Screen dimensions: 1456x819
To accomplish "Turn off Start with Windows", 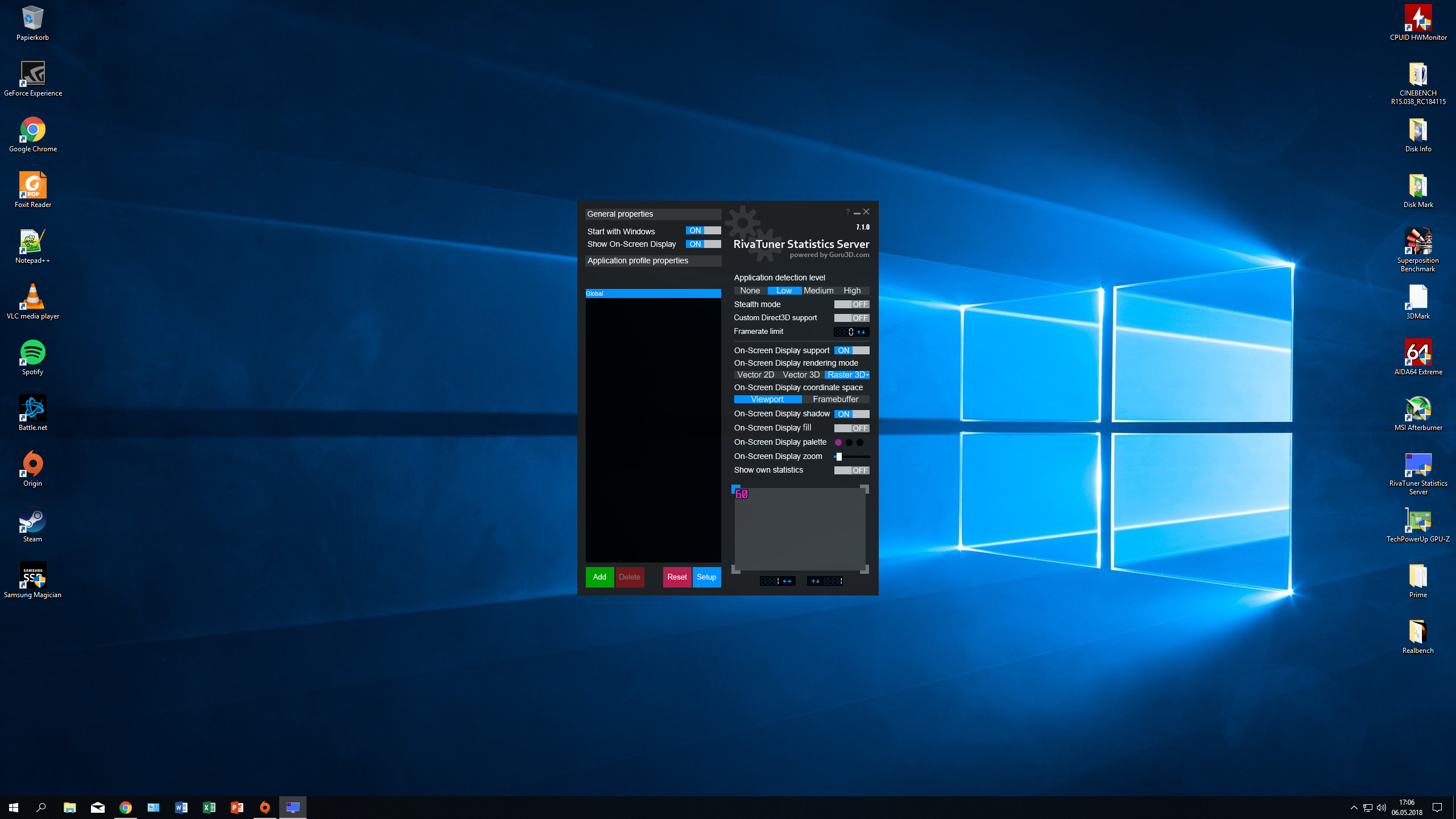I will tap(703, 230).
